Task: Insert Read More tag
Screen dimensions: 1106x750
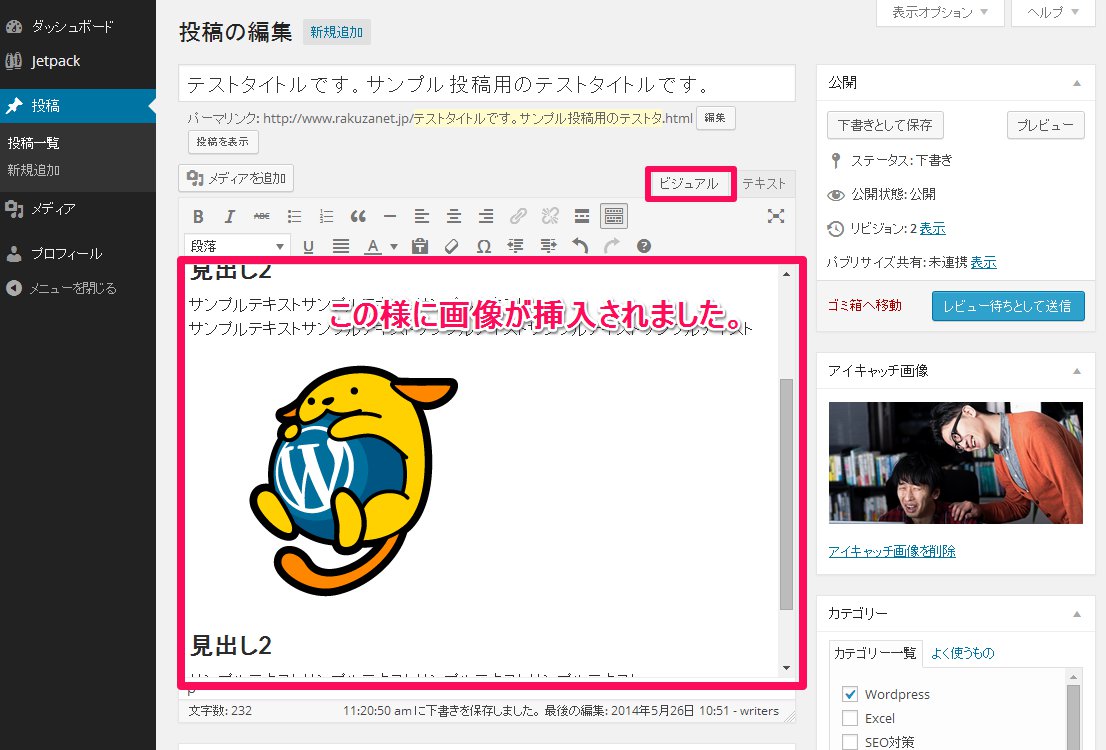Action: click(x=582, y=217)
